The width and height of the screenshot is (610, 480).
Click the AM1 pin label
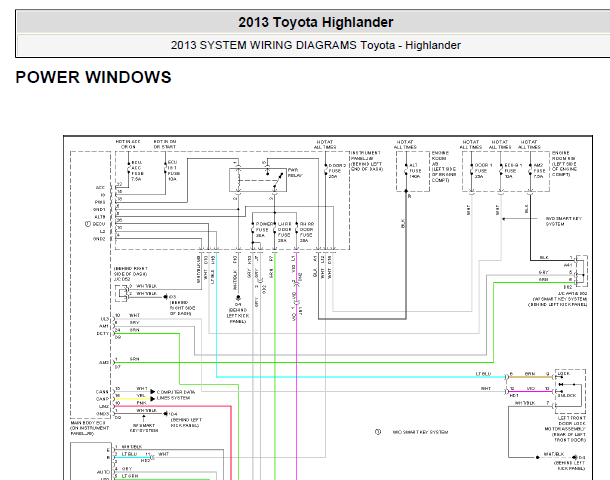click(x=104, y=326)
